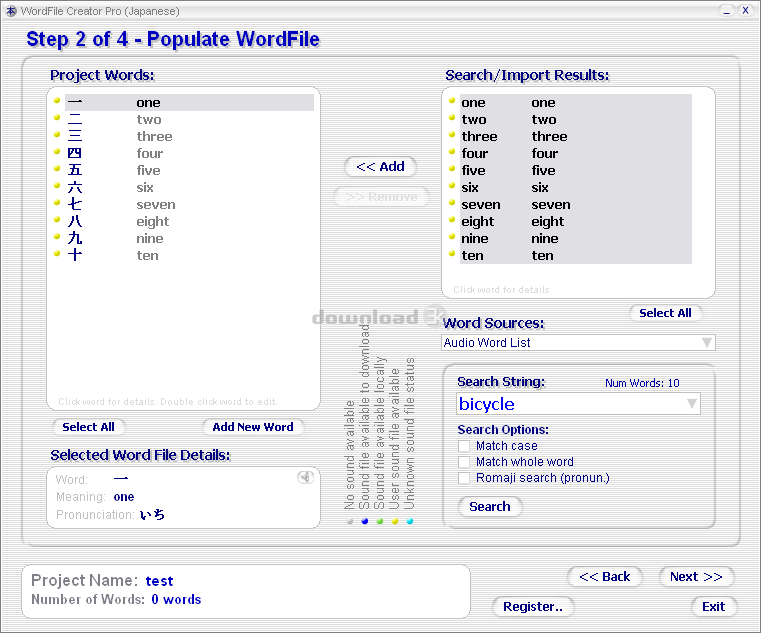Select 'nine' in search results list

576,238
